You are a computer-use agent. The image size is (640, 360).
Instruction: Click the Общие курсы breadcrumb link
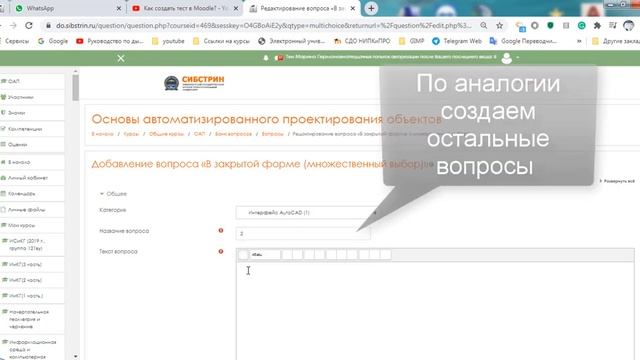pyautogui.click(x=167, y=134)
